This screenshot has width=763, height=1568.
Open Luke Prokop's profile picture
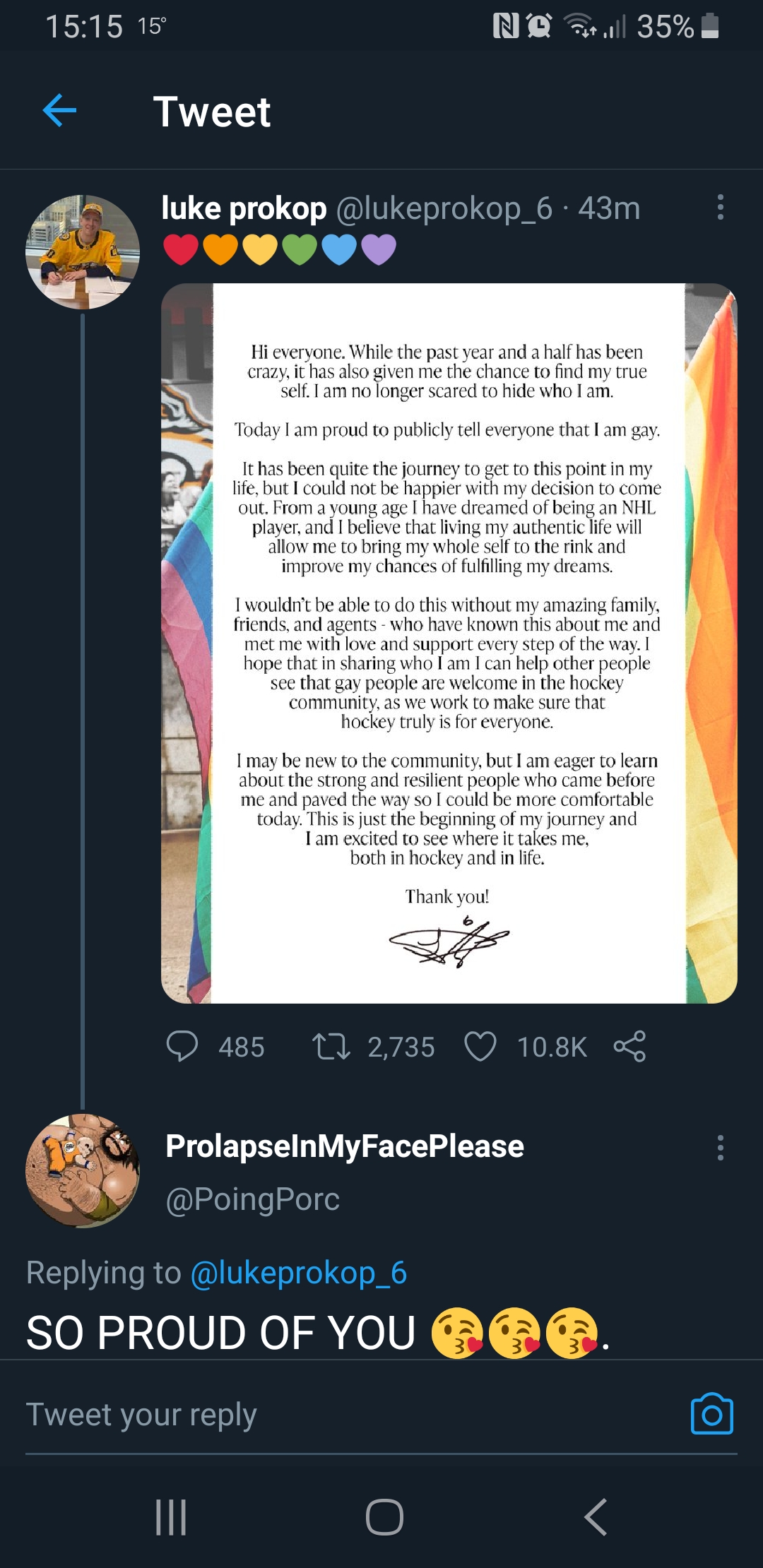click(83, 252)
